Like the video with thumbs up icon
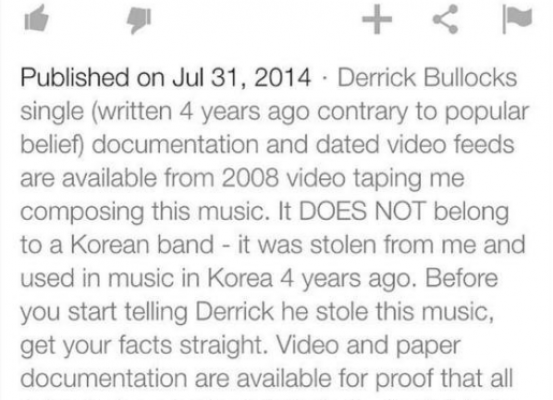Image resolution: width=553 pixels, height=400 pixels. pos(36,18)
